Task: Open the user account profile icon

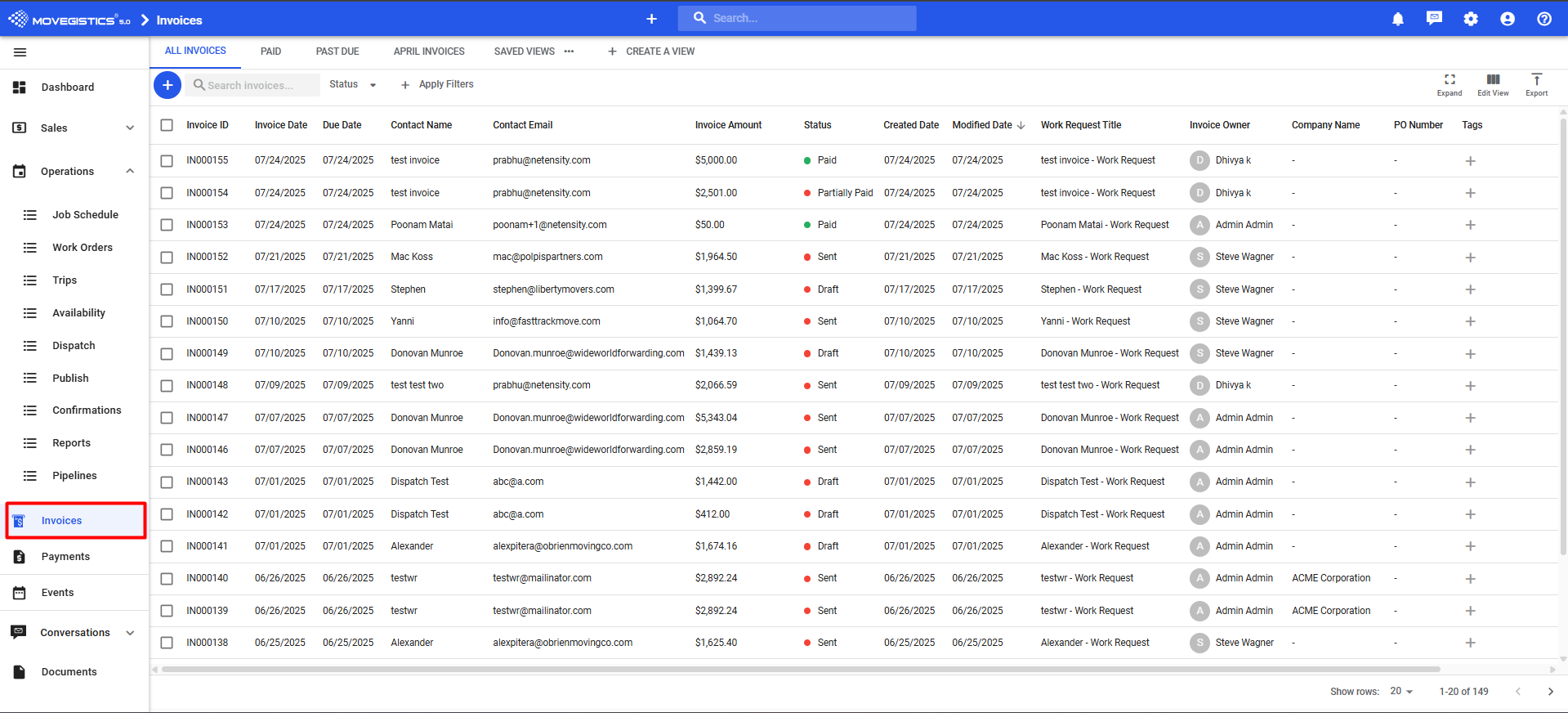Action: point(1508,19)
